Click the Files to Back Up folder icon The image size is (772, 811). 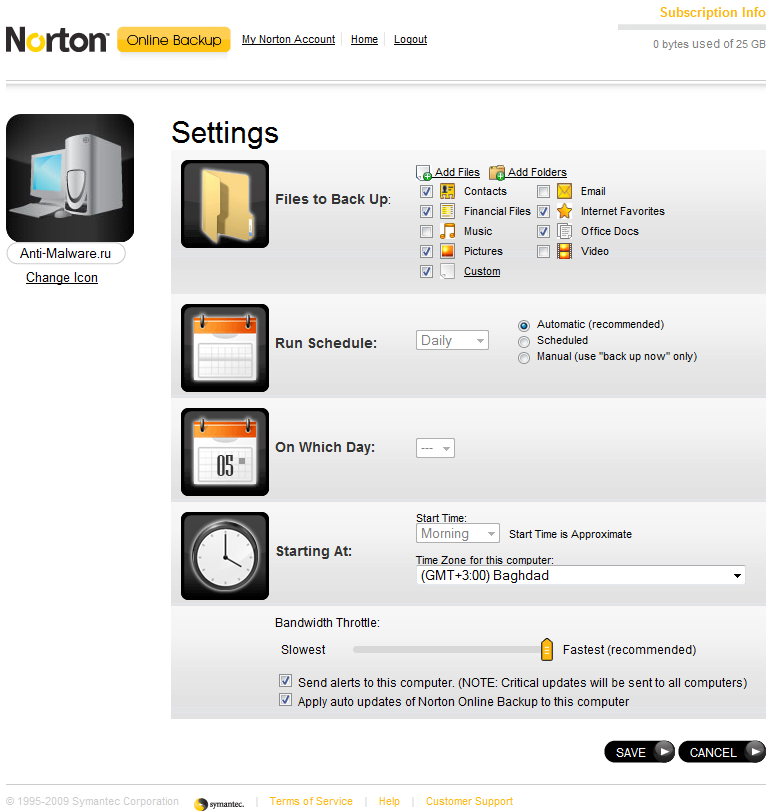tap(225, 204)
